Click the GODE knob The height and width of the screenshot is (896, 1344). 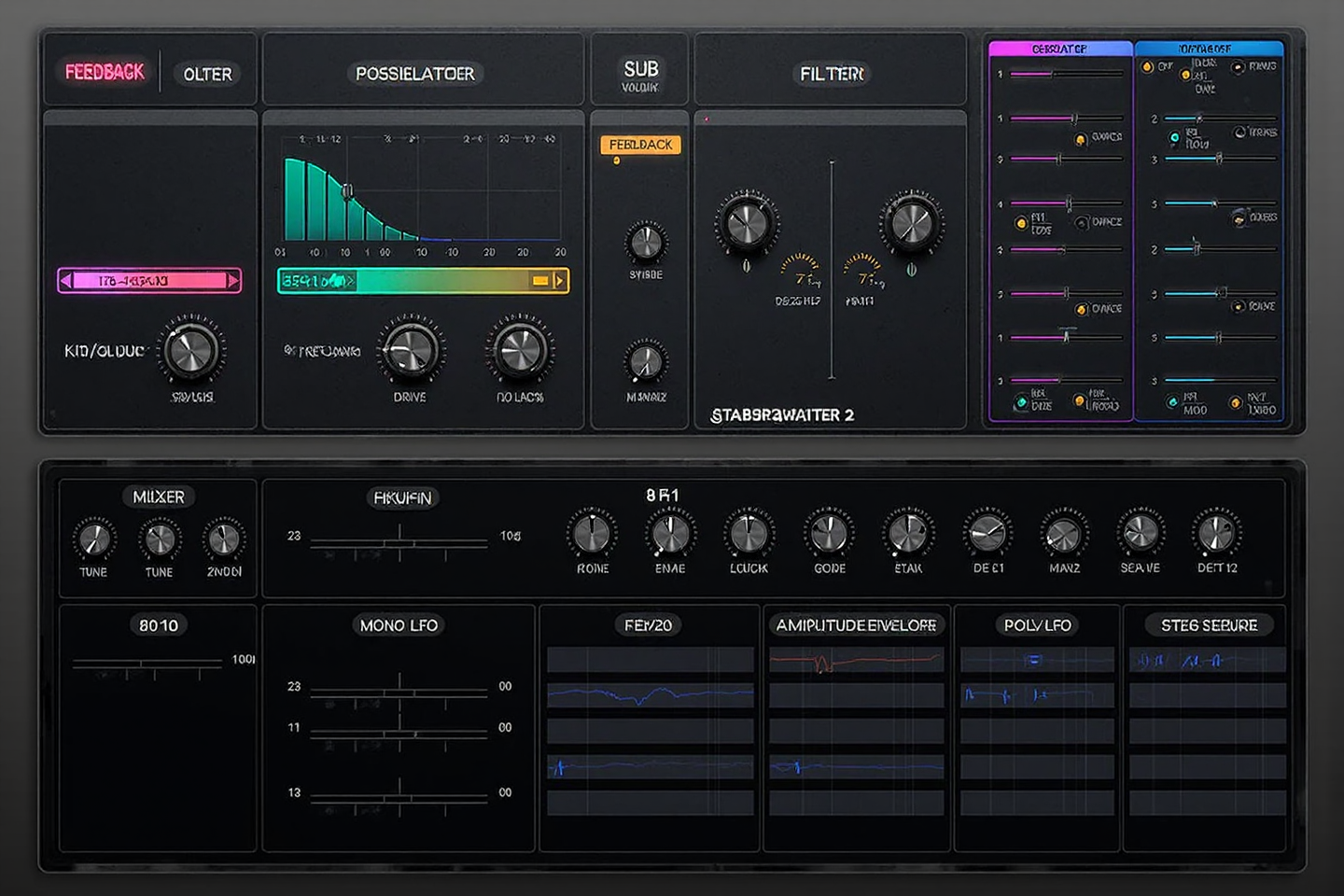point(829,534)
